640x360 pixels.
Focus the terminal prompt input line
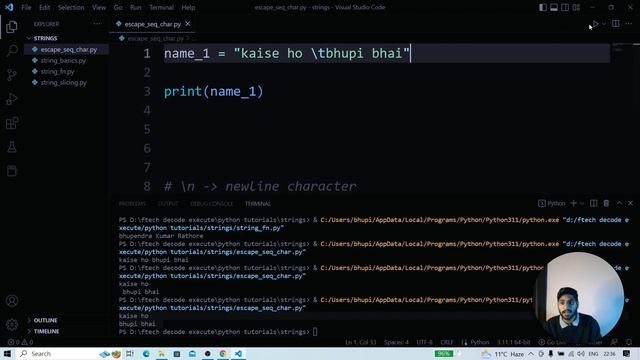point(315,332)
